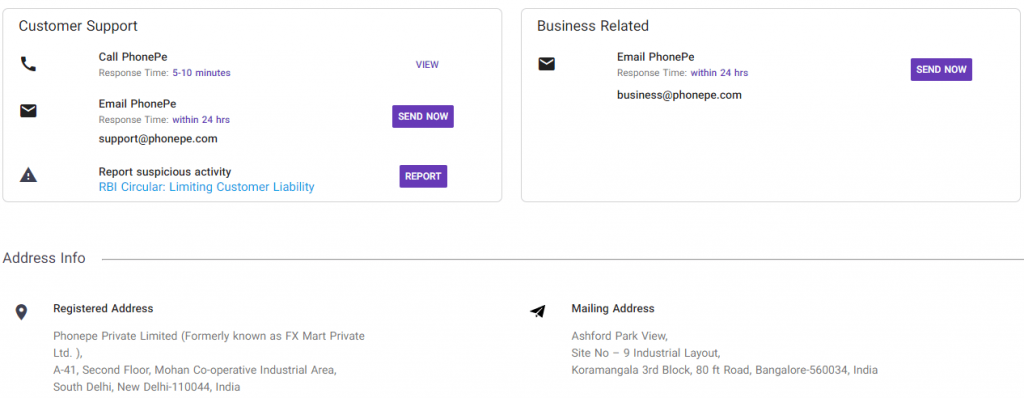Click the Customer Support card heading
The height and width of the screenshot is (398, 1024).
pyautogui.click(x=78, y=26)
